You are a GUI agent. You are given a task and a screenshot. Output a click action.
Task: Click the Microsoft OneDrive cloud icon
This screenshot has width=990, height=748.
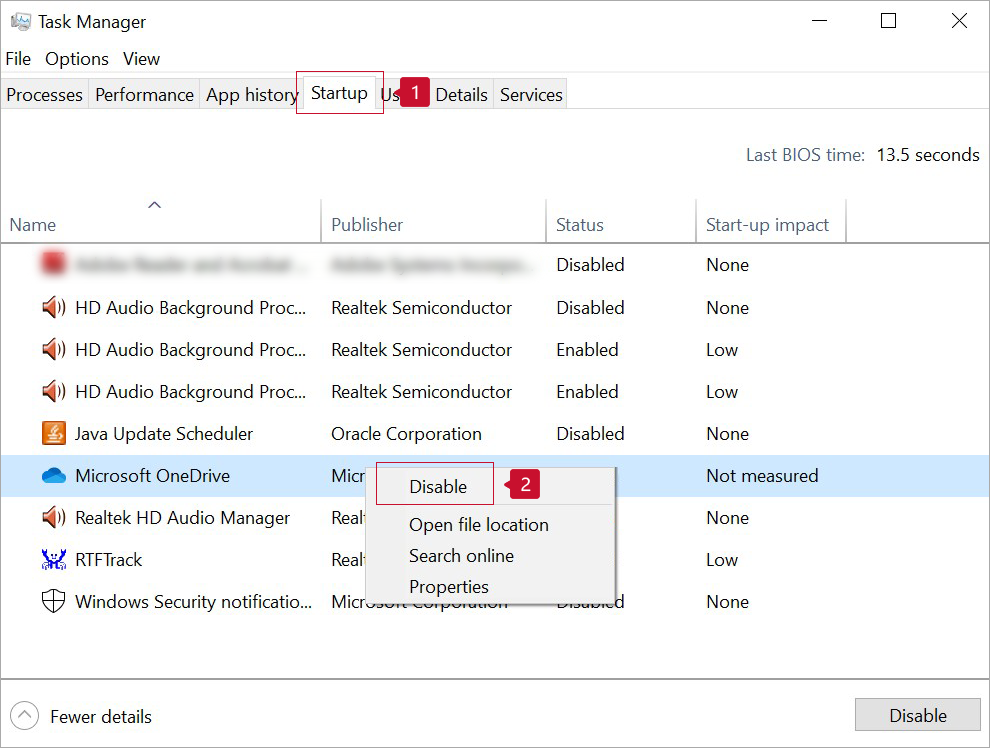pos(53,476)
